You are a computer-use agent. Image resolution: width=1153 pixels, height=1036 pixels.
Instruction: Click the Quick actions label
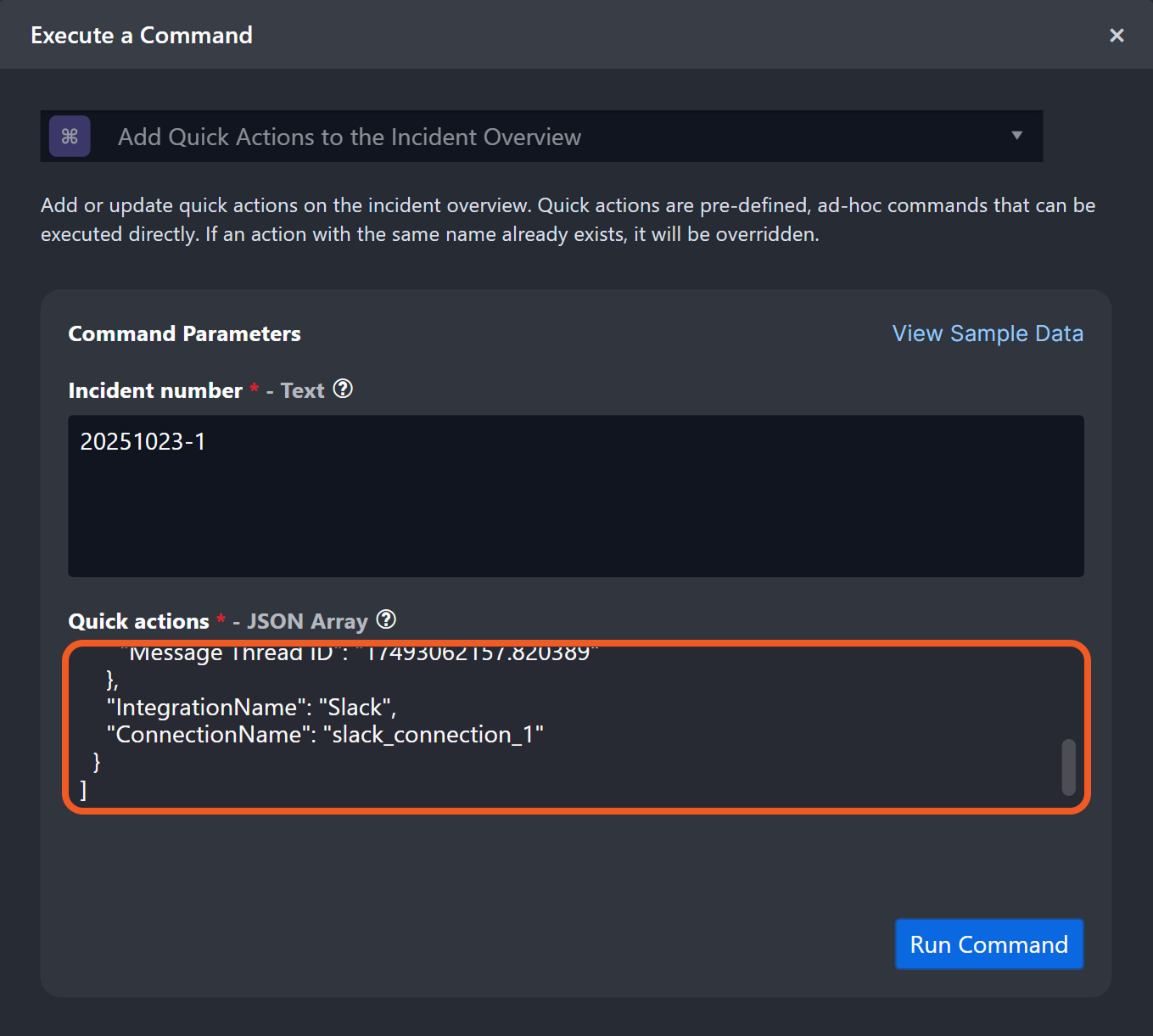[x=138, y=621]
